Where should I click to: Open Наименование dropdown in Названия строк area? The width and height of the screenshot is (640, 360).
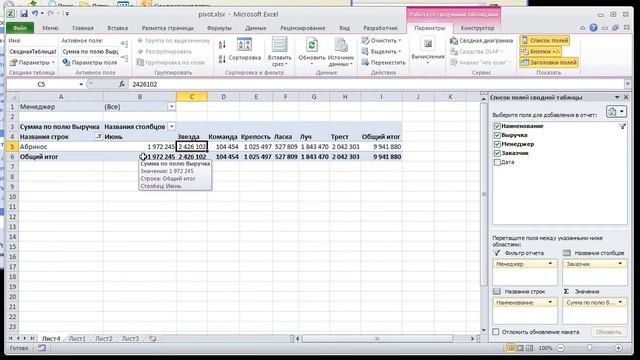[550, 302]
